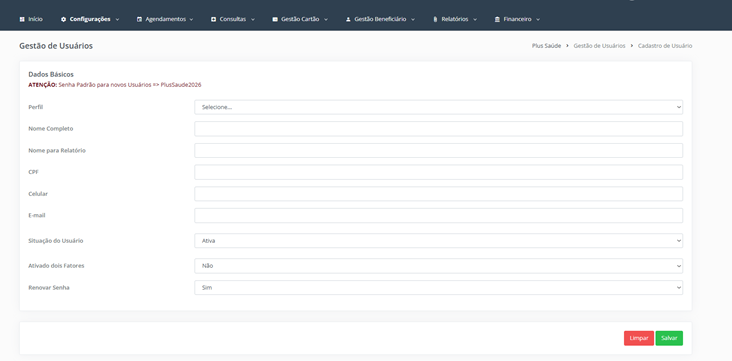Click the Gestão de Usuários page title
The width and height of the screenshot is (732, 361).
pyautogui.click(x=56, y=46)
